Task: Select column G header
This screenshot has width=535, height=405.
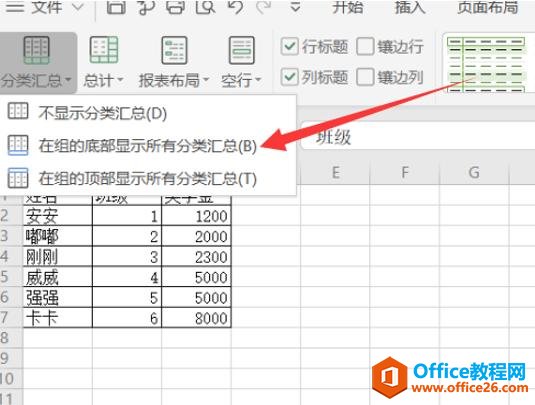Action: click(x=474, y=172)
